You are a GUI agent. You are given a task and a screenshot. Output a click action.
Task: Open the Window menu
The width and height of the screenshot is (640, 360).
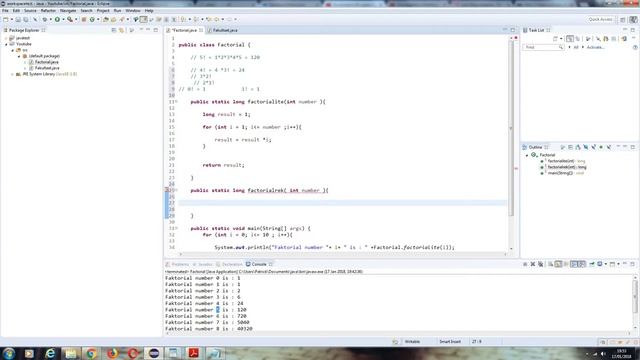pos(133,11)
